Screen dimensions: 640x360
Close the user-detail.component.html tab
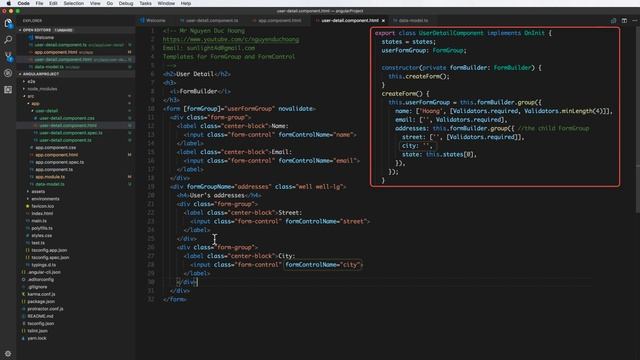(x=383, y=20)
